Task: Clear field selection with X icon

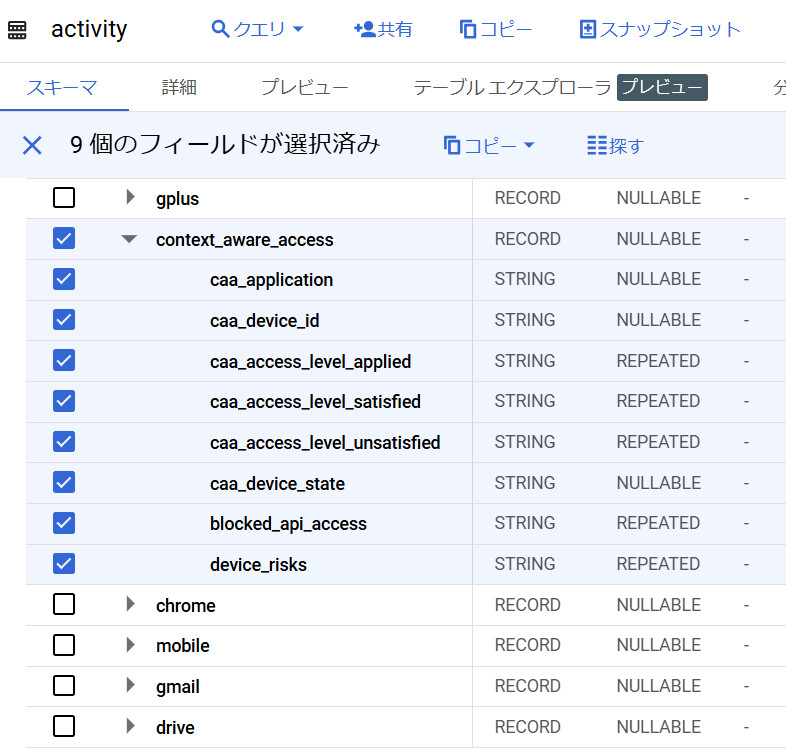Action: point(32,145)
